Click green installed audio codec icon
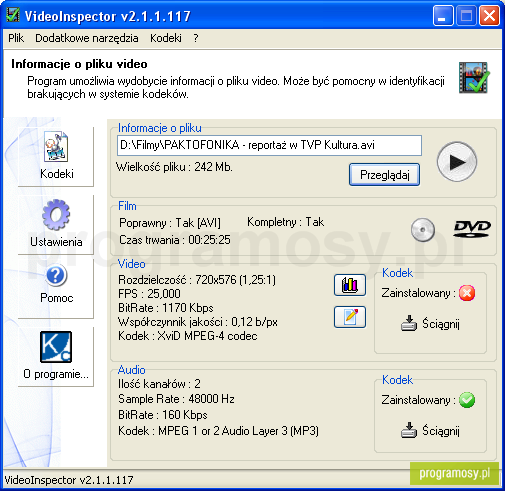The image size is (505, 491). pos(467,400)
